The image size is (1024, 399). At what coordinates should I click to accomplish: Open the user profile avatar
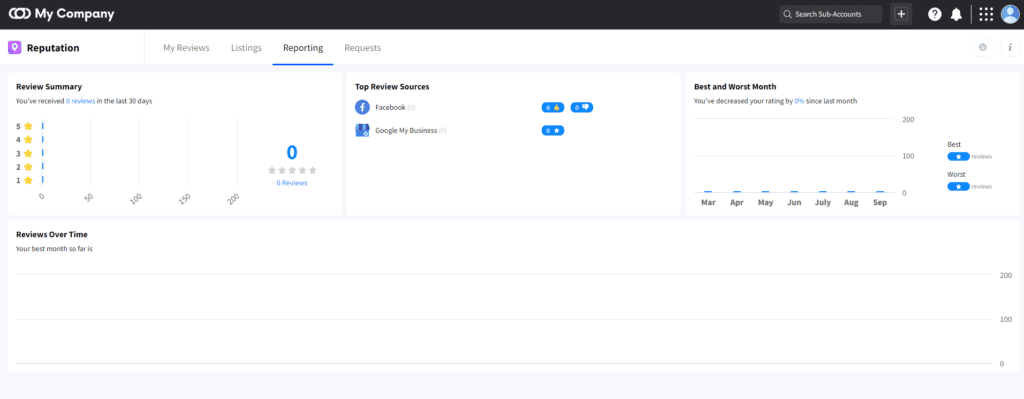[x=1010, y=14]
